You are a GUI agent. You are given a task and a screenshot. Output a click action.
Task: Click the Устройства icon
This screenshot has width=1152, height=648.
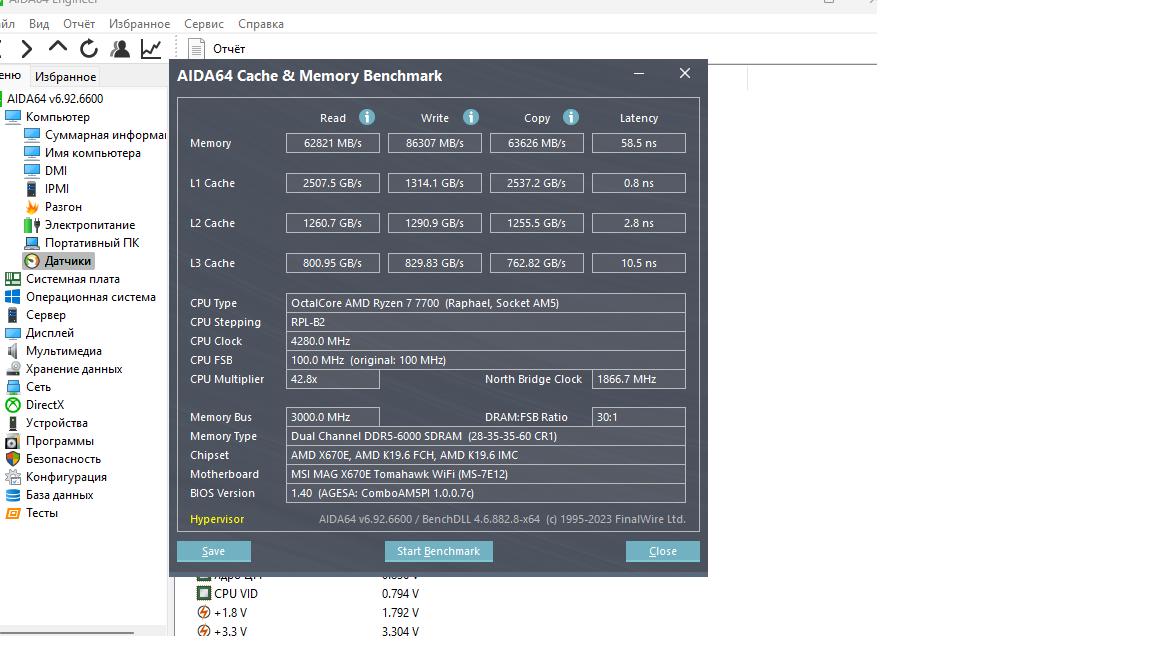pyautogui.click(x=13, y=423)
